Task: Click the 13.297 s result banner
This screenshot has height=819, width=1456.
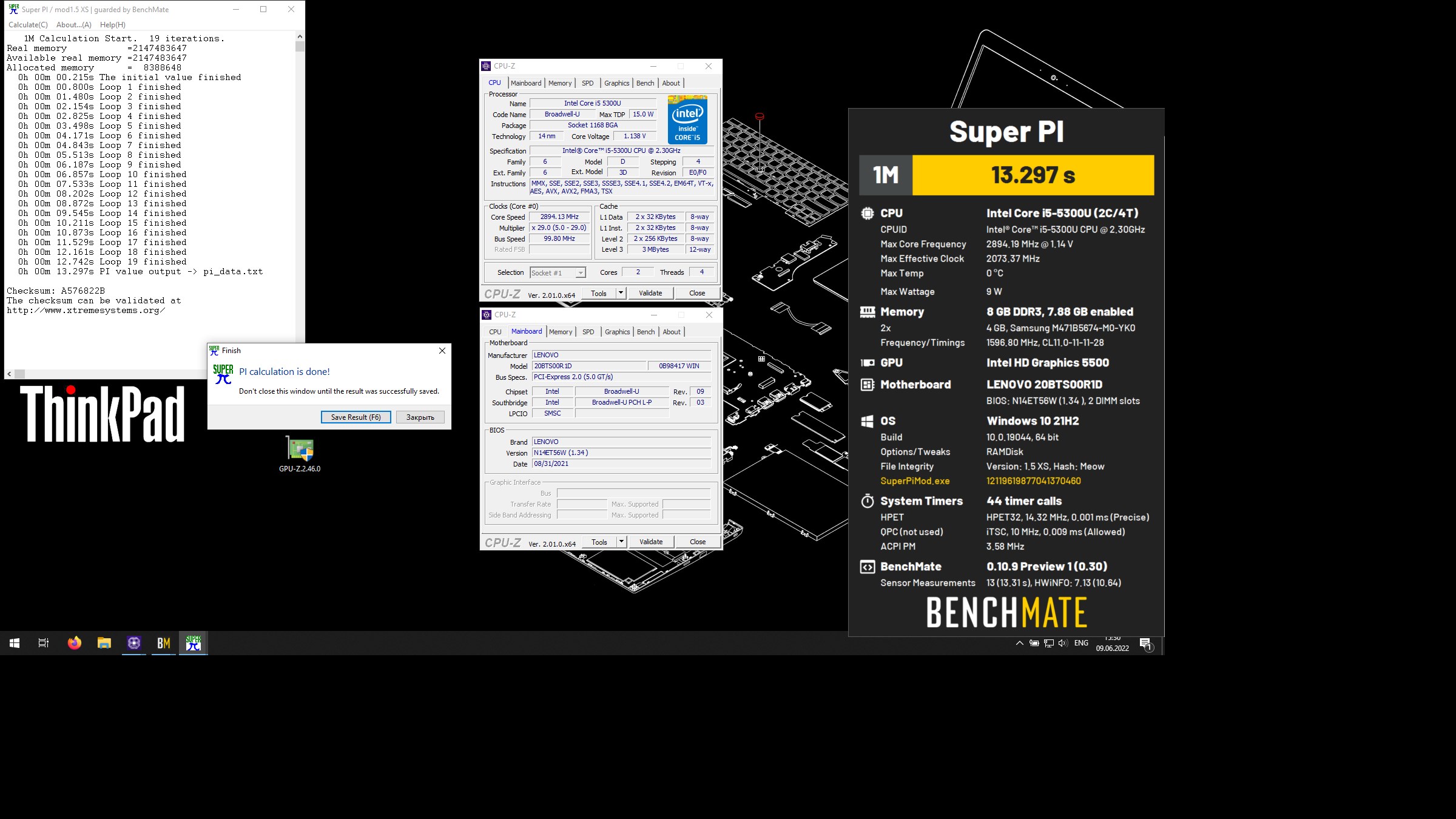Action: click(1033, 175)
